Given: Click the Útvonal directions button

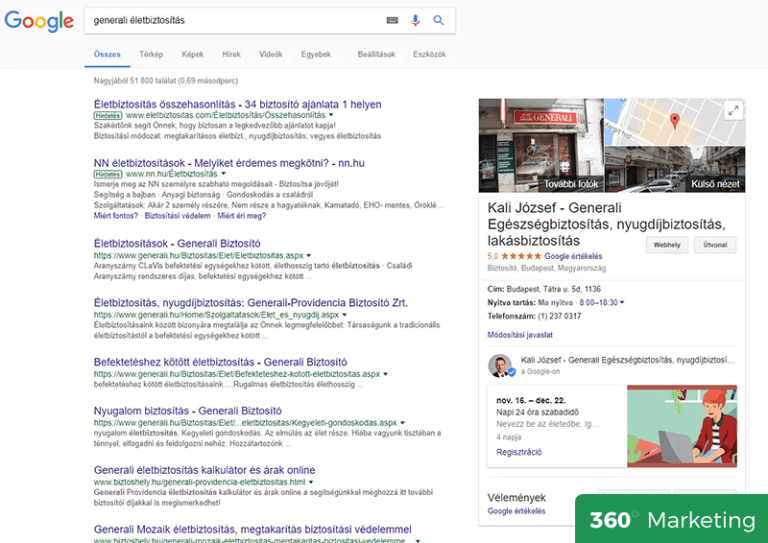Looking at the screenshot, I should (715, 245).
